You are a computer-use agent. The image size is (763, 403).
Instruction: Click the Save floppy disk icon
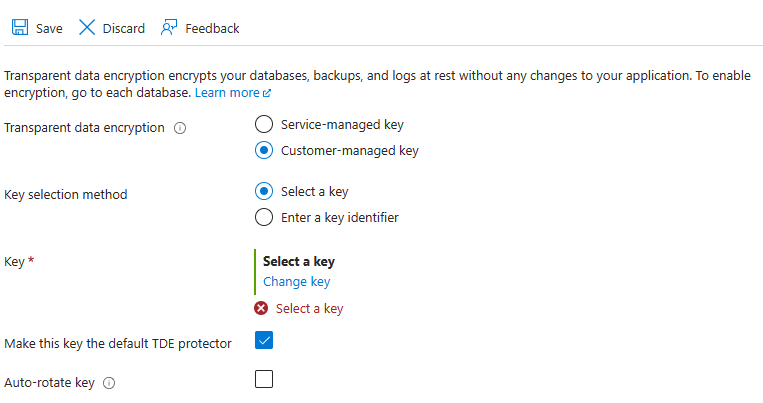[20, 28]
